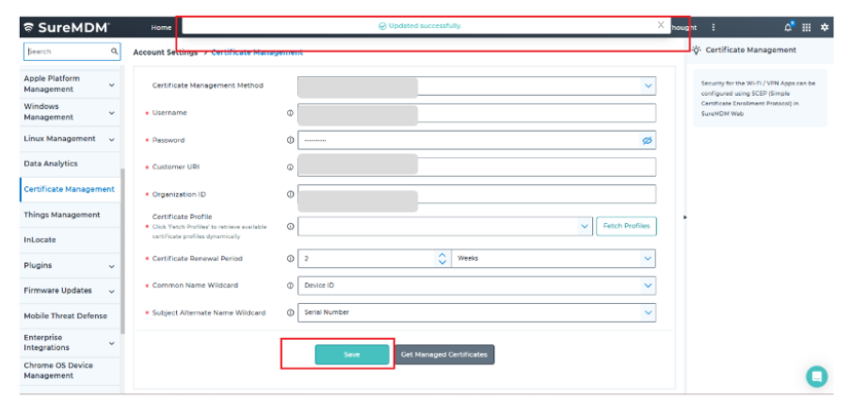Click the Fetch Profiles button
Image resolution: width=856 pixels, height=400 pixels.
[x=626, y=226]
